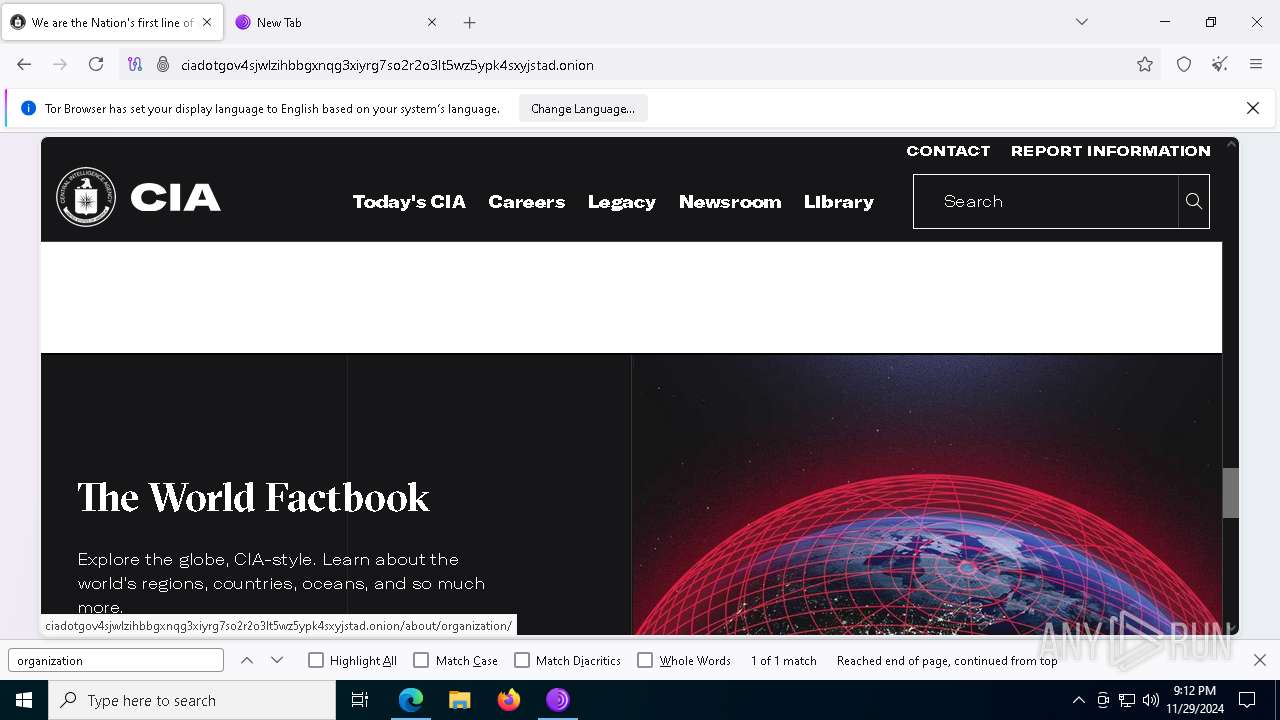Click the '1 of 1 match' text
Screen dimensions: 1280x720
coord(784,661)
